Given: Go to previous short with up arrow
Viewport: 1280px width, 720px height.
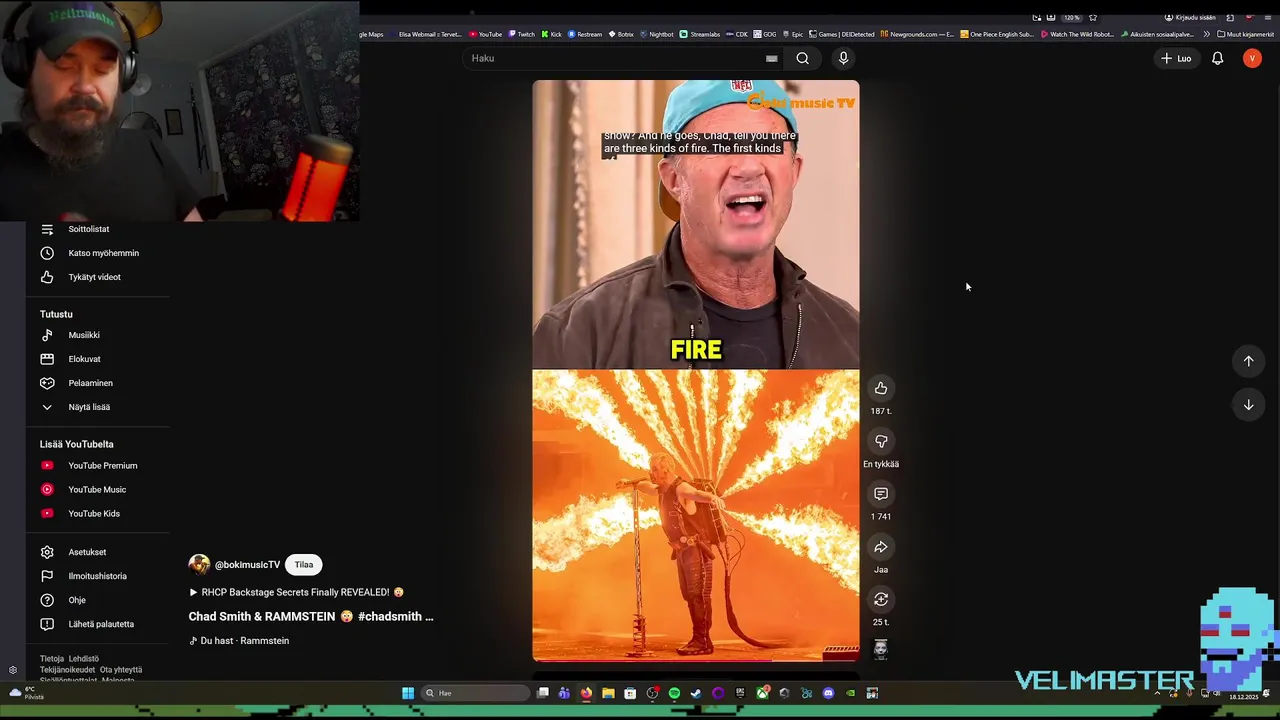Looking at the screenshot, I should [1248, 361].
